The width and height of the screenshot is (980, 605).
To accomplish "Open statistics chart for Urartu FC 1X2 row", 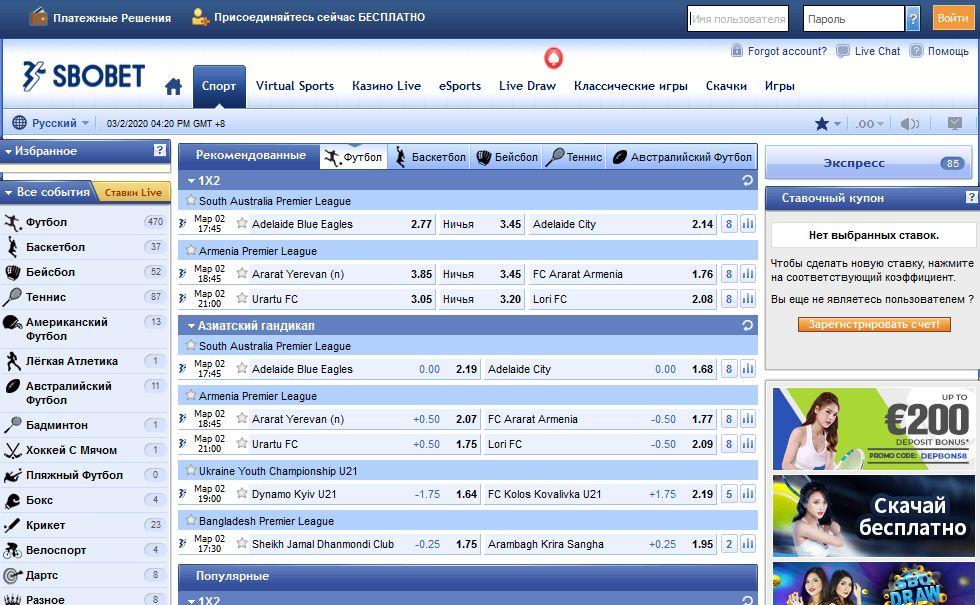I will pyautogui.click(x=747, y=299).
